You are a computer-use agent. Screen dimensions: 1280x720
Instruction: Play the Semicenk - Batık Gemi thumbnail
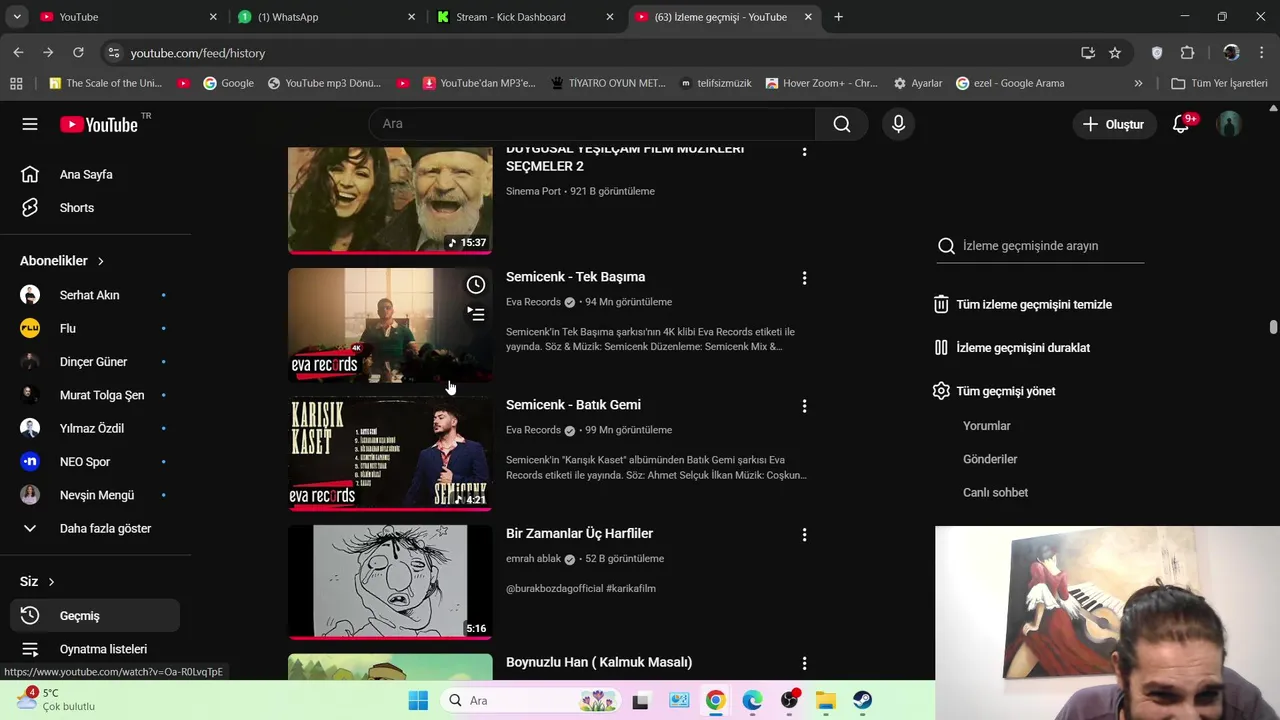click(390, 453)
